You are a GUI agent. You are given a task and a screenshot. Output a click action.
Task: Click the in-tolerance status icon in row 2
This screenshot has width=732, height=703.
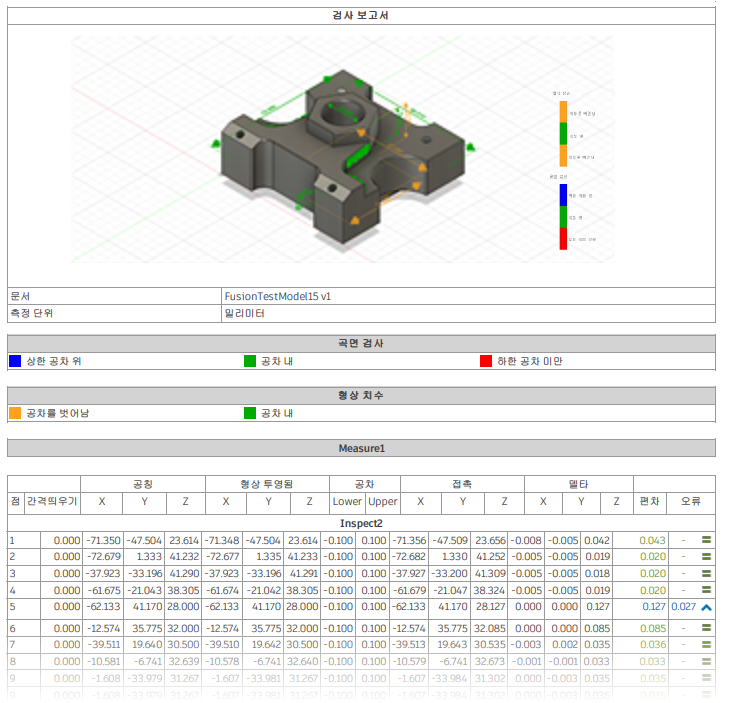(x=706, y=556)
